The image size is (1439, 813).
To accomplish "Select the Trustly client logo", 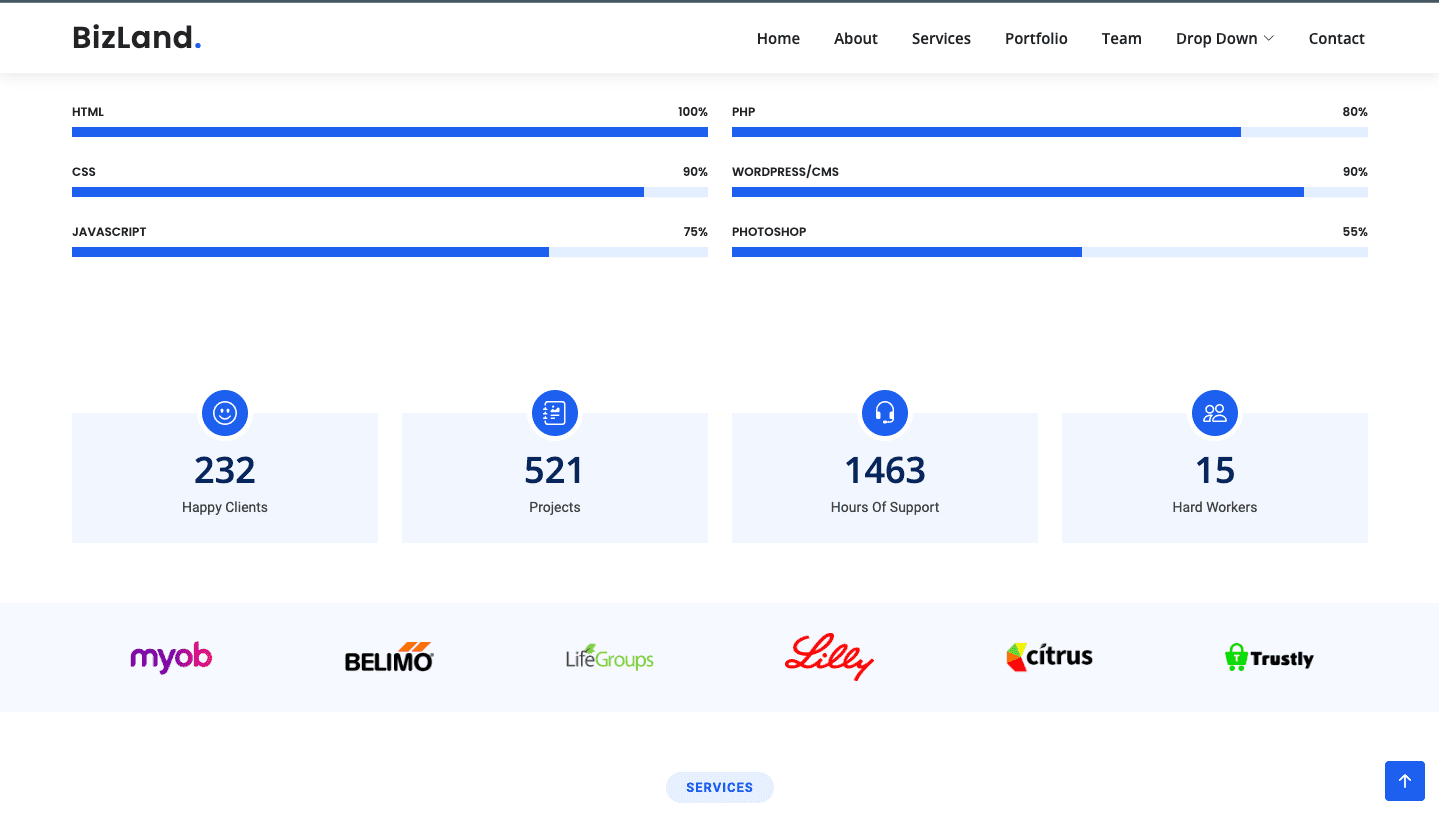I will [x=1269, y=658].
